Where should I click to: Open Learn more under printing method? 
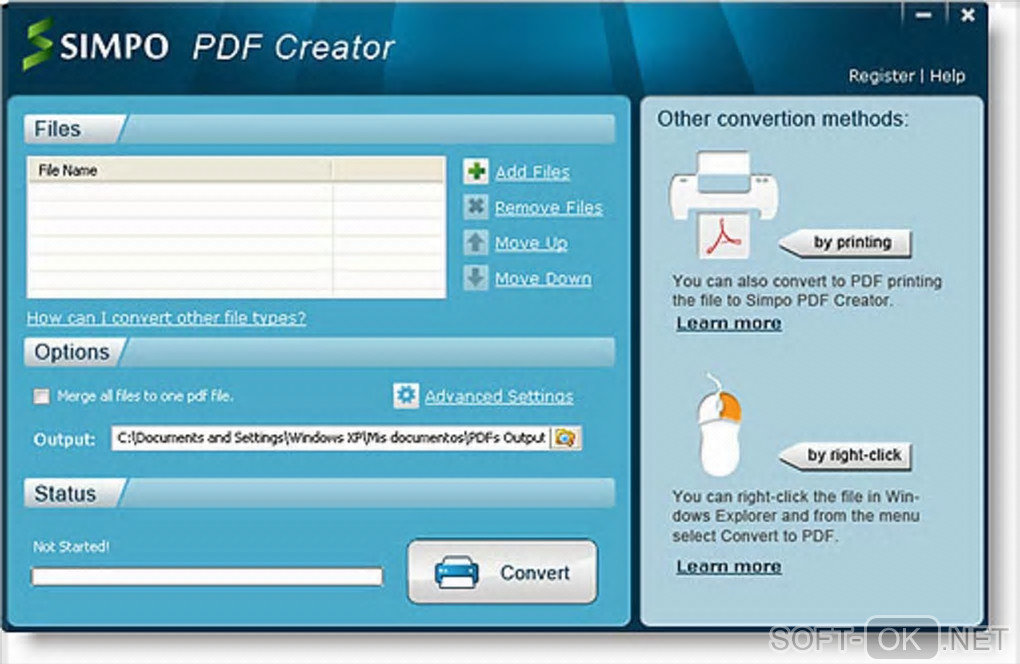pos(729,323)
